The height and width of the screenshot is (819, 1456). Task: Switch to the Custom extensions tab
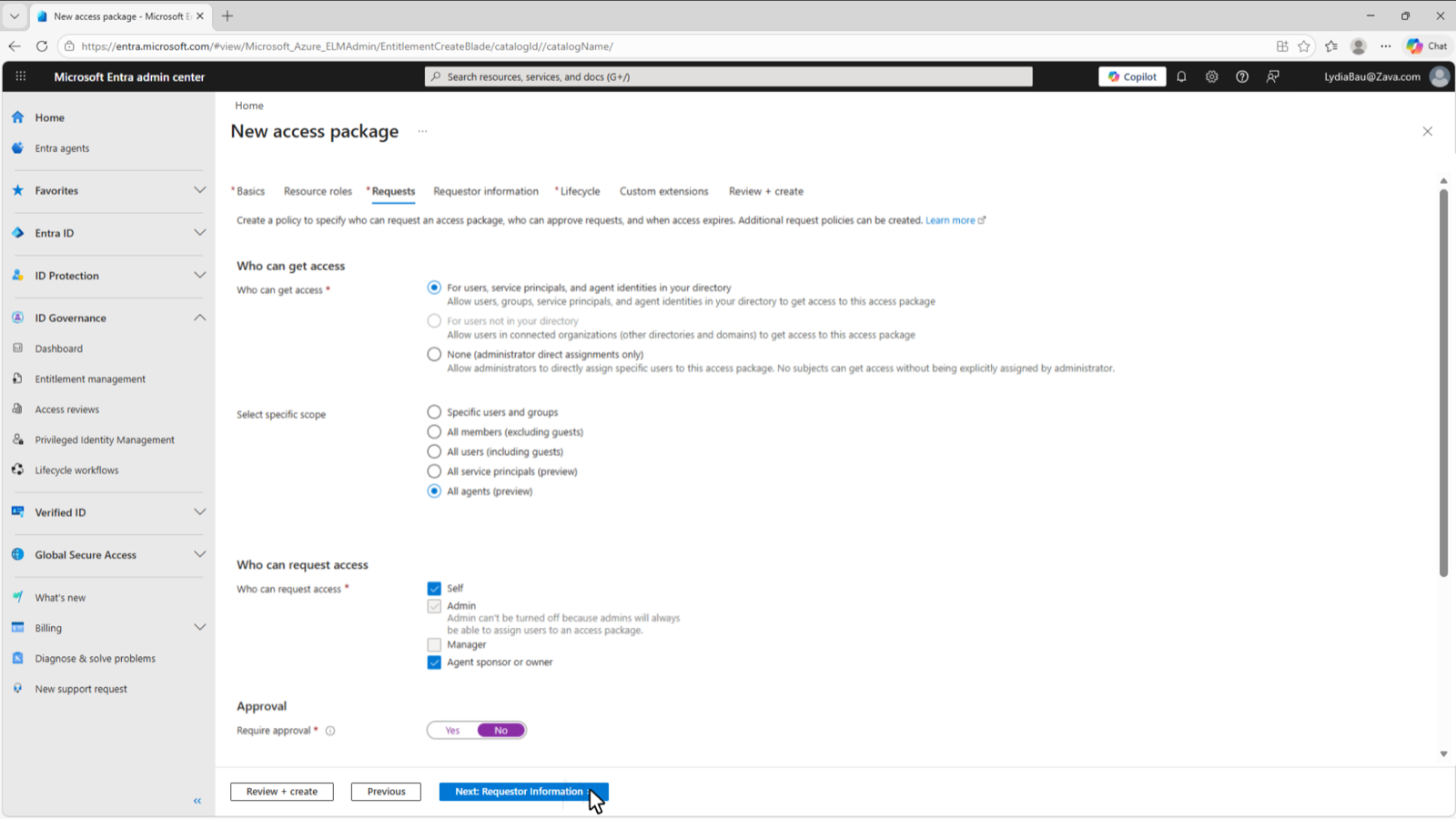tap(663, 191)
